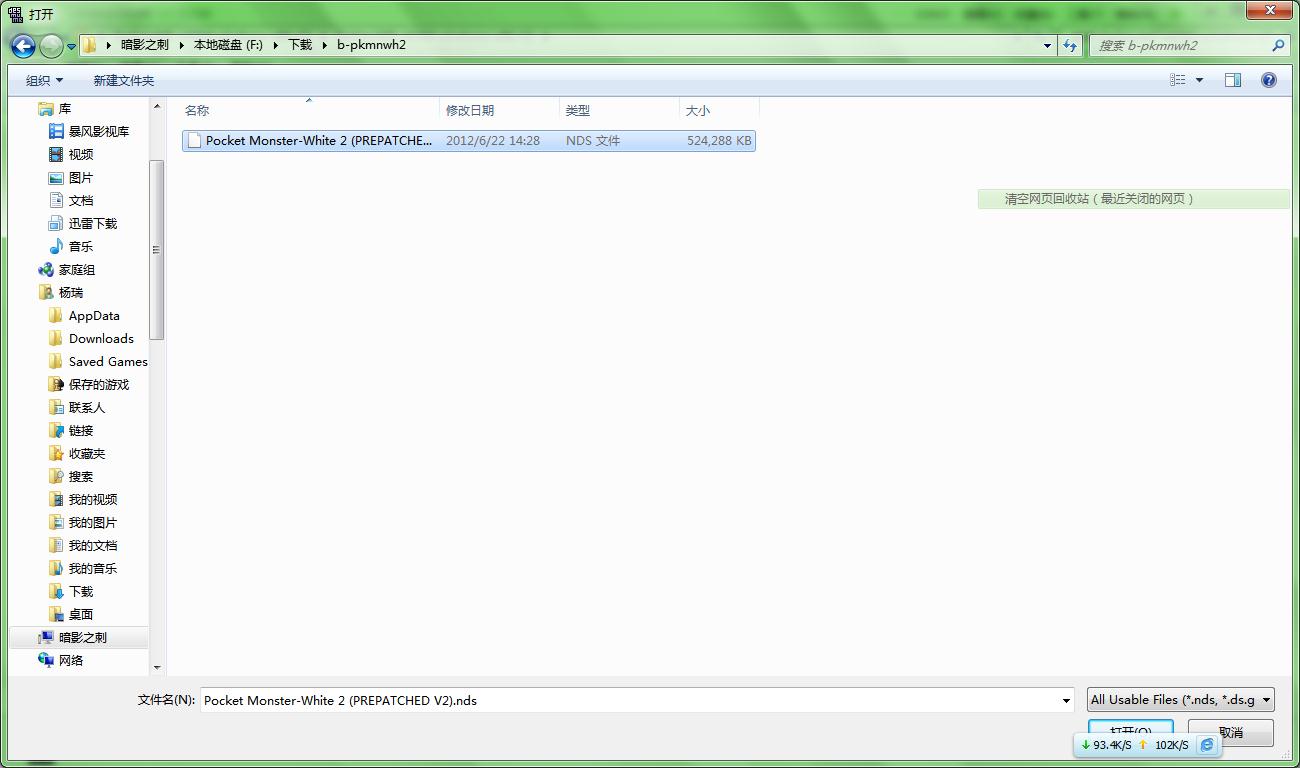Click 我的视频 folder icon
This screenshot has height=768, width=1300.
click(x=56, y=499)
